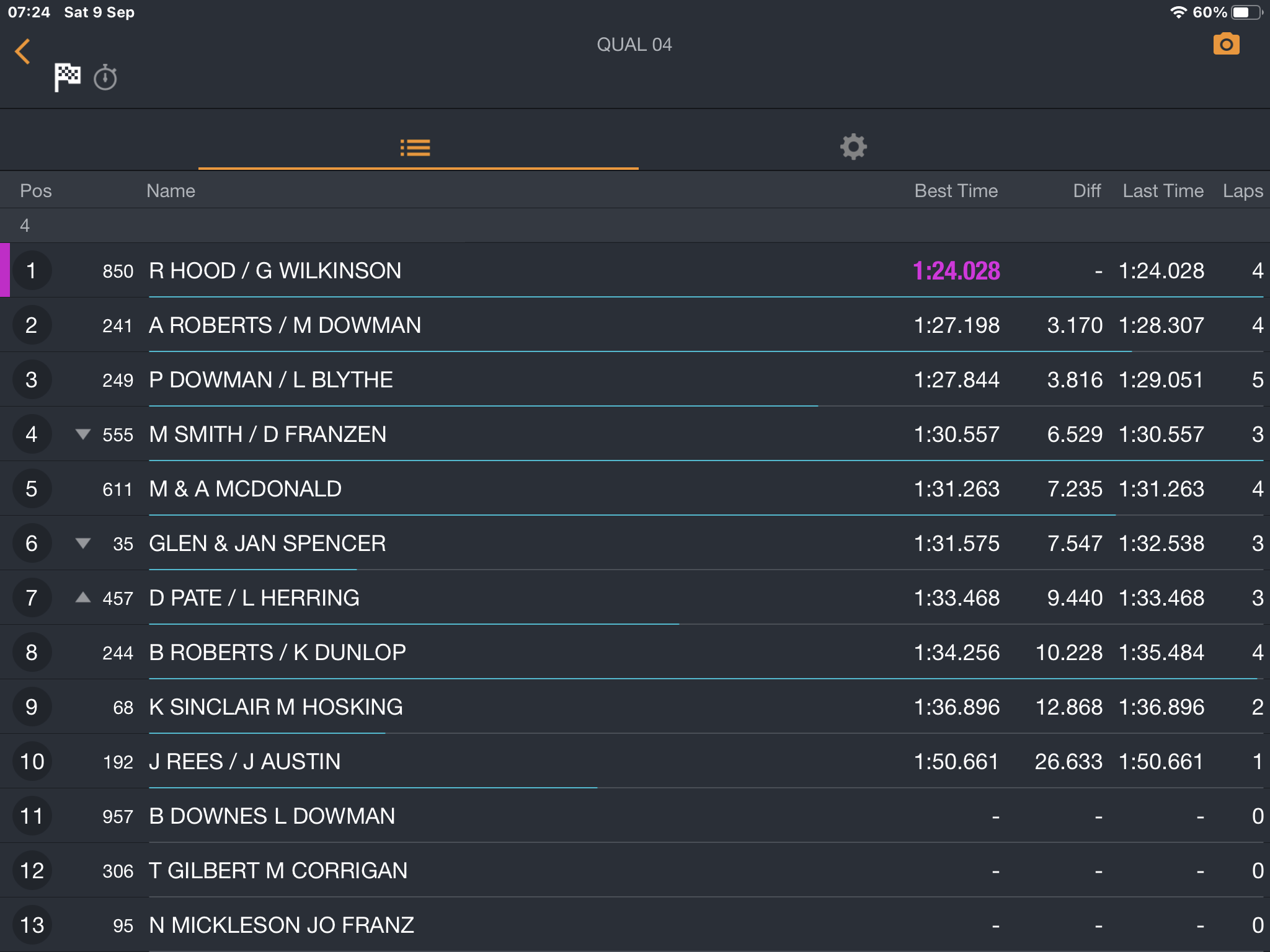Tap the position 13 circle badge
1270x952 pixels.
point(32,925)
